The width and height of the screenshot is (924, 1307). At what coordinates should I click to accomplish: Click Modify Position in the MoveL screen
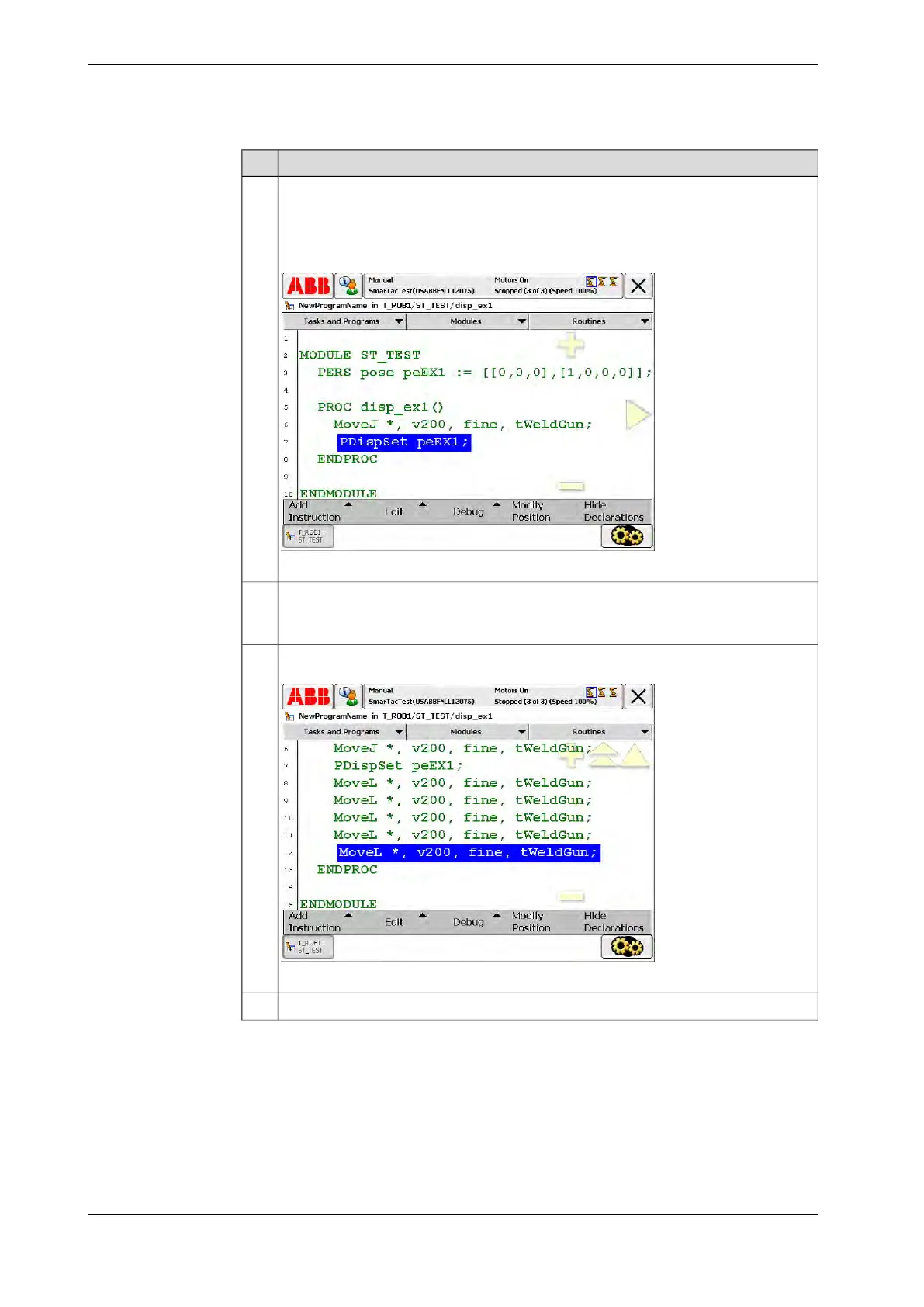click(x=531, y=922)
